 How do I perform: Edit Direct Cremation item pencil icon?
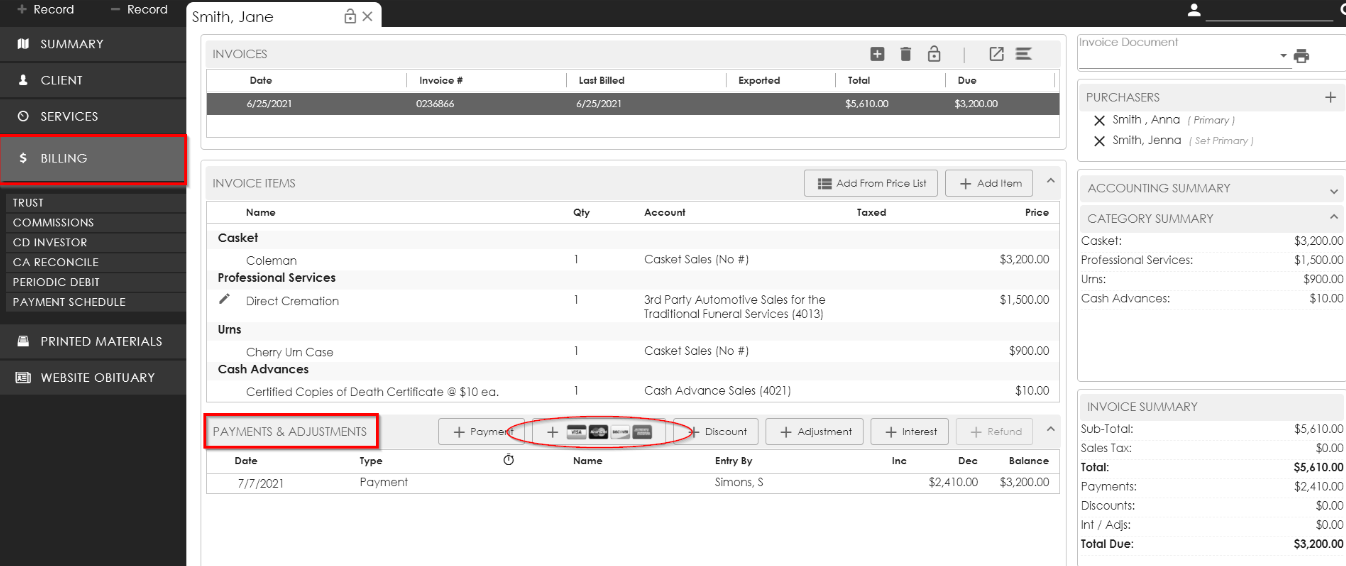point(225,300)
